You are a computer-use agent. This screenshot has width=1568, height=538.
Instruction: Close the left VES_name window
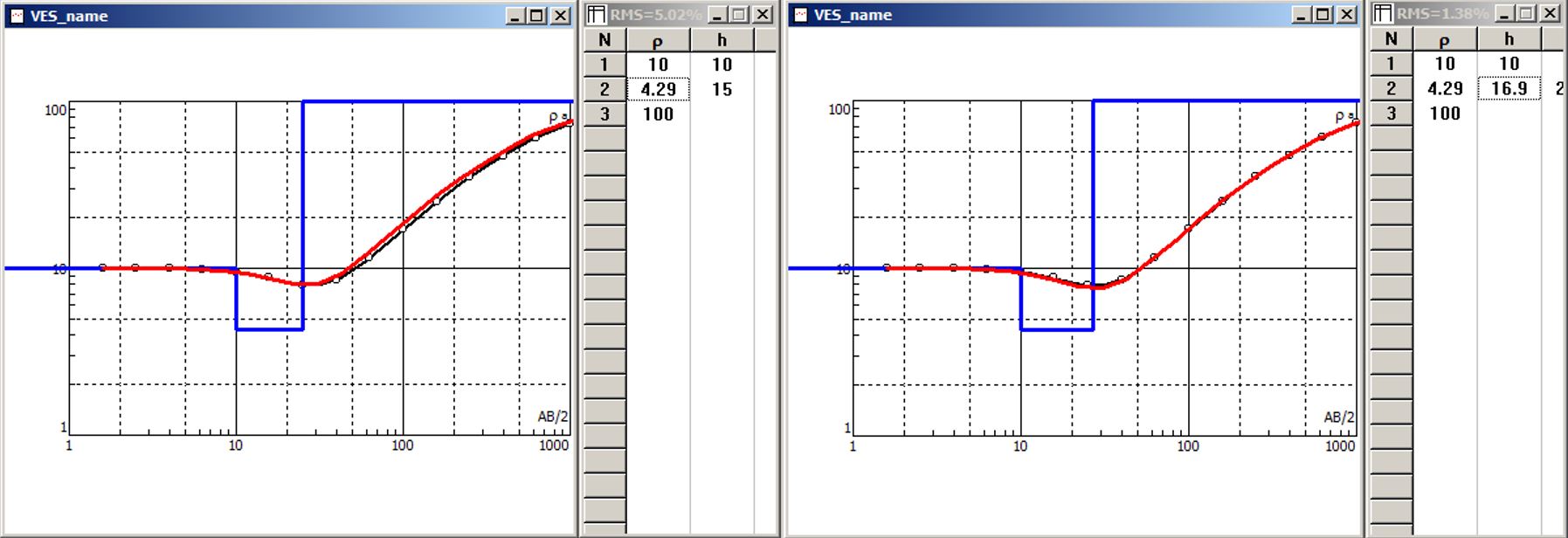[x=560, y=16]
